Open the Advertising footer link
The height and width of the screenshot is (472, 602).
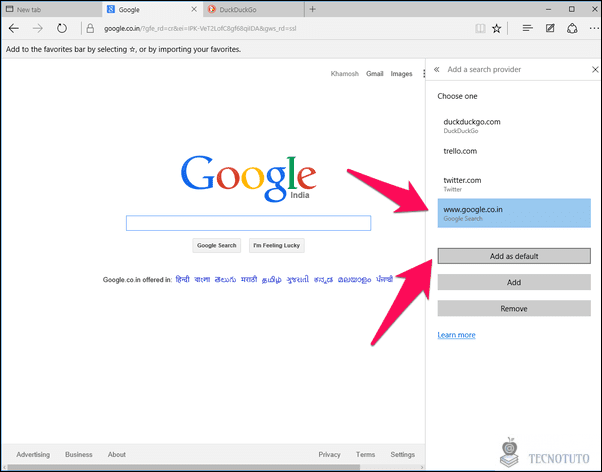point(33,454)
